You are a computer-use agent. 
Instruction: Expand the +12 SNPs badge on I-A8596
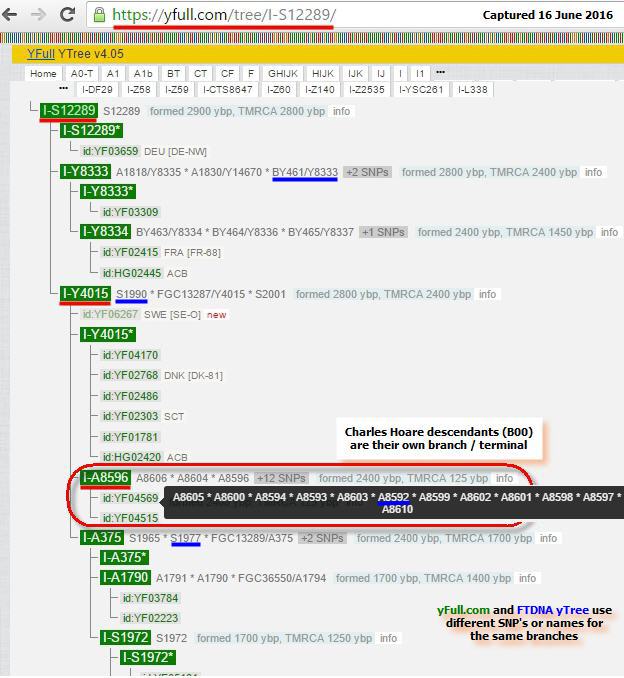coord(282,478)
